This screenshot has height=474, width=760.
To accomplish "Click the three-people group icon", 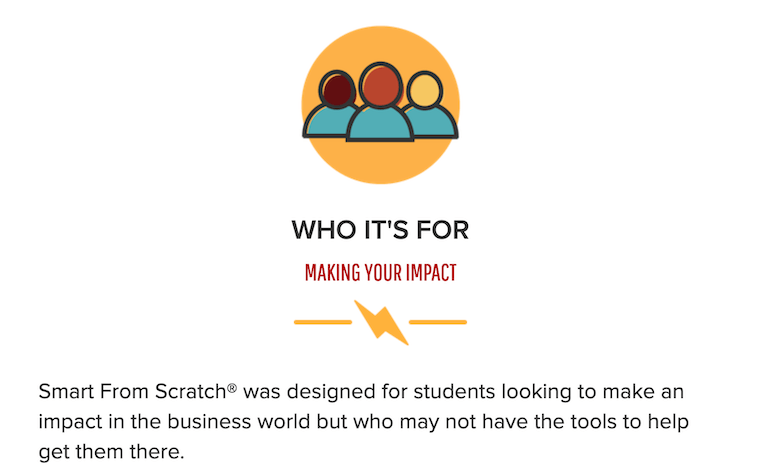I will point(380,103).
